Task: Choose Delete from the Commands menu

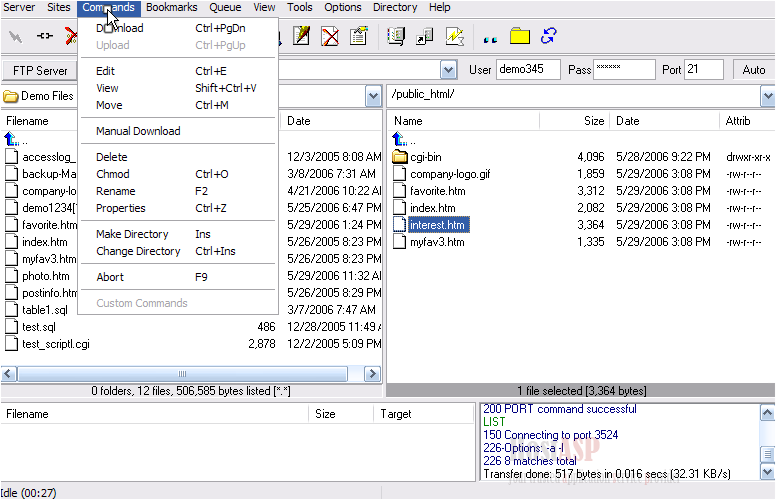Action: click(x=178, y=157)
